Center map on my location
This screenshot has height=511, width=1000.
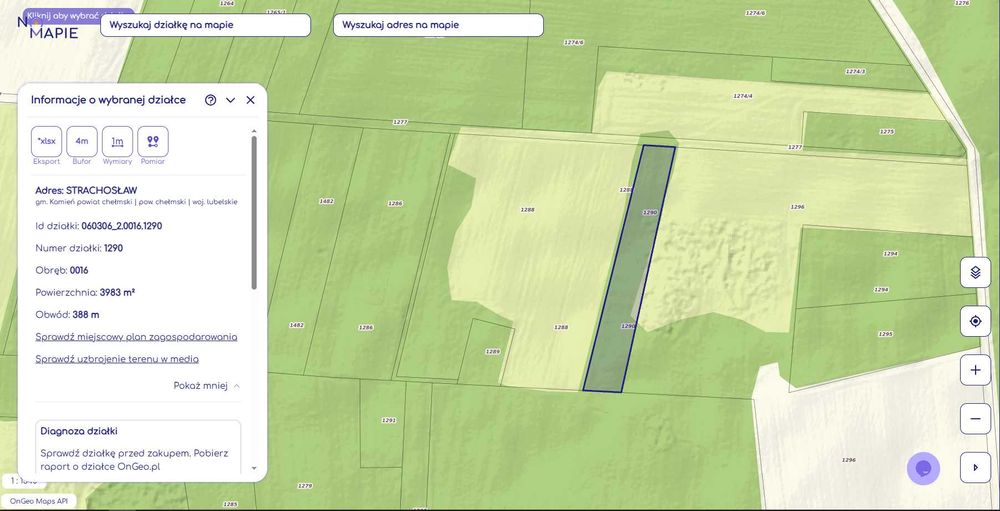pyautogui.click(x=975, y=321)
